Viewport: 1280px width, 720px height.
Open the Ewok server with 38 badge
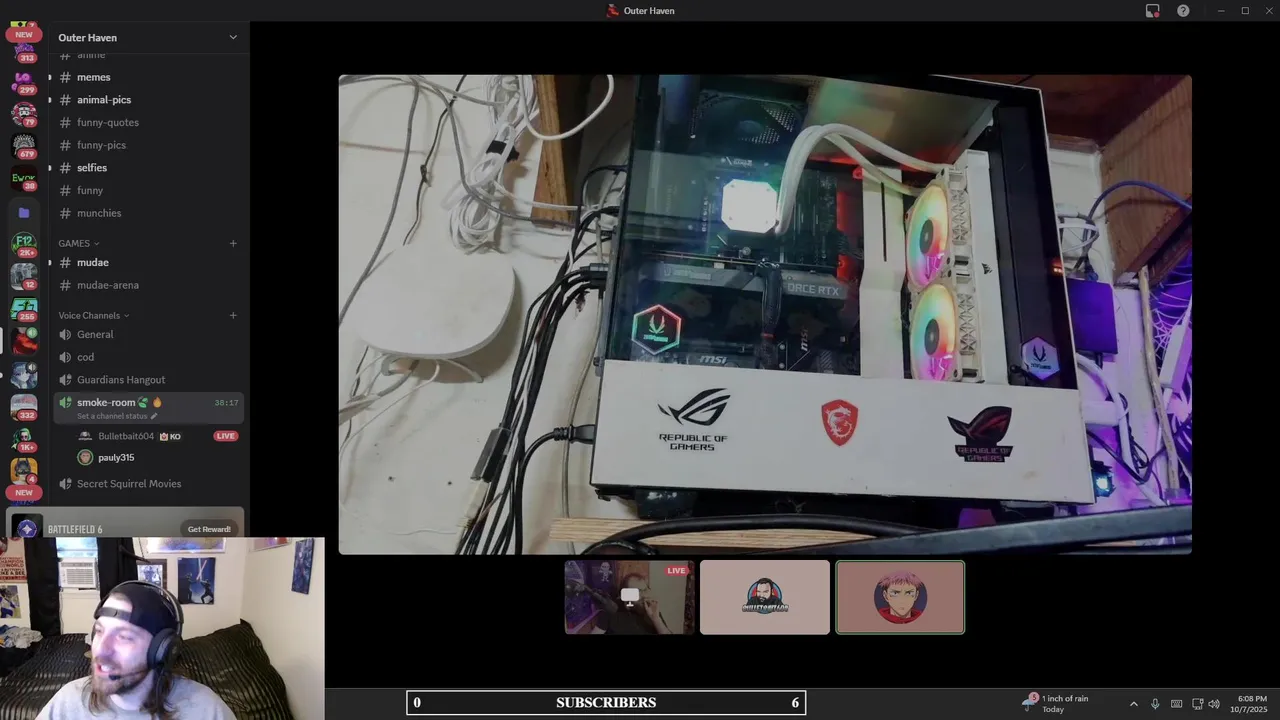tap(24, 179)
